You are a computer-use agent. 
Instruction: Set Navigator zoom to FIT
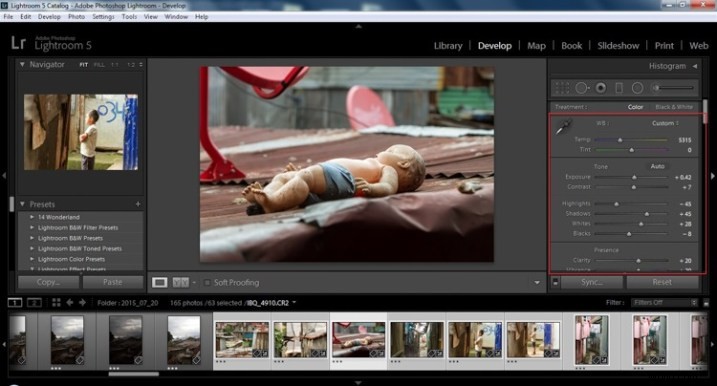[84, 65]
